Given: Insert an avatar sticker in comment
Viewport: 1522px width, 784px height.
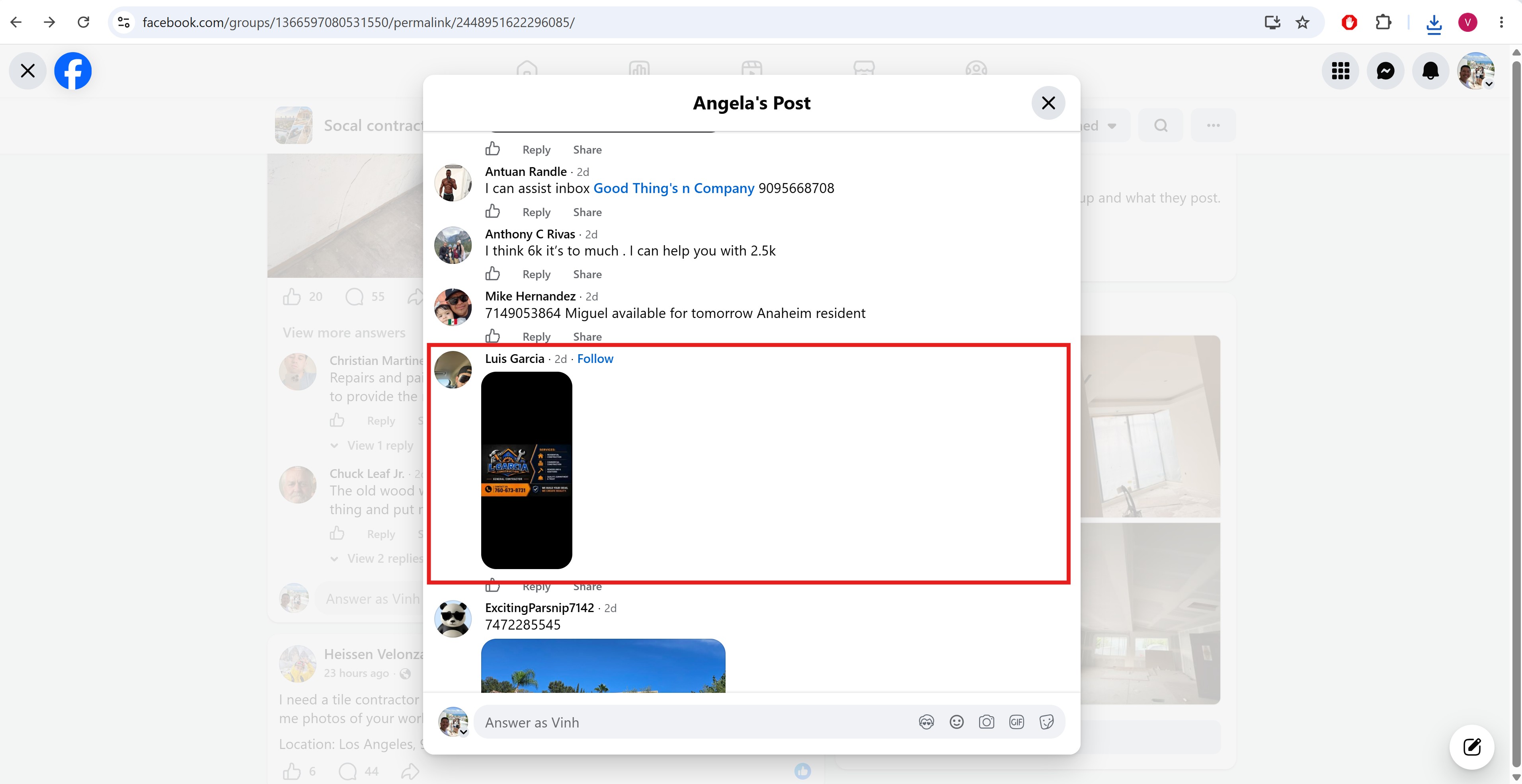Looking at the screenshot, I should 927,722.
